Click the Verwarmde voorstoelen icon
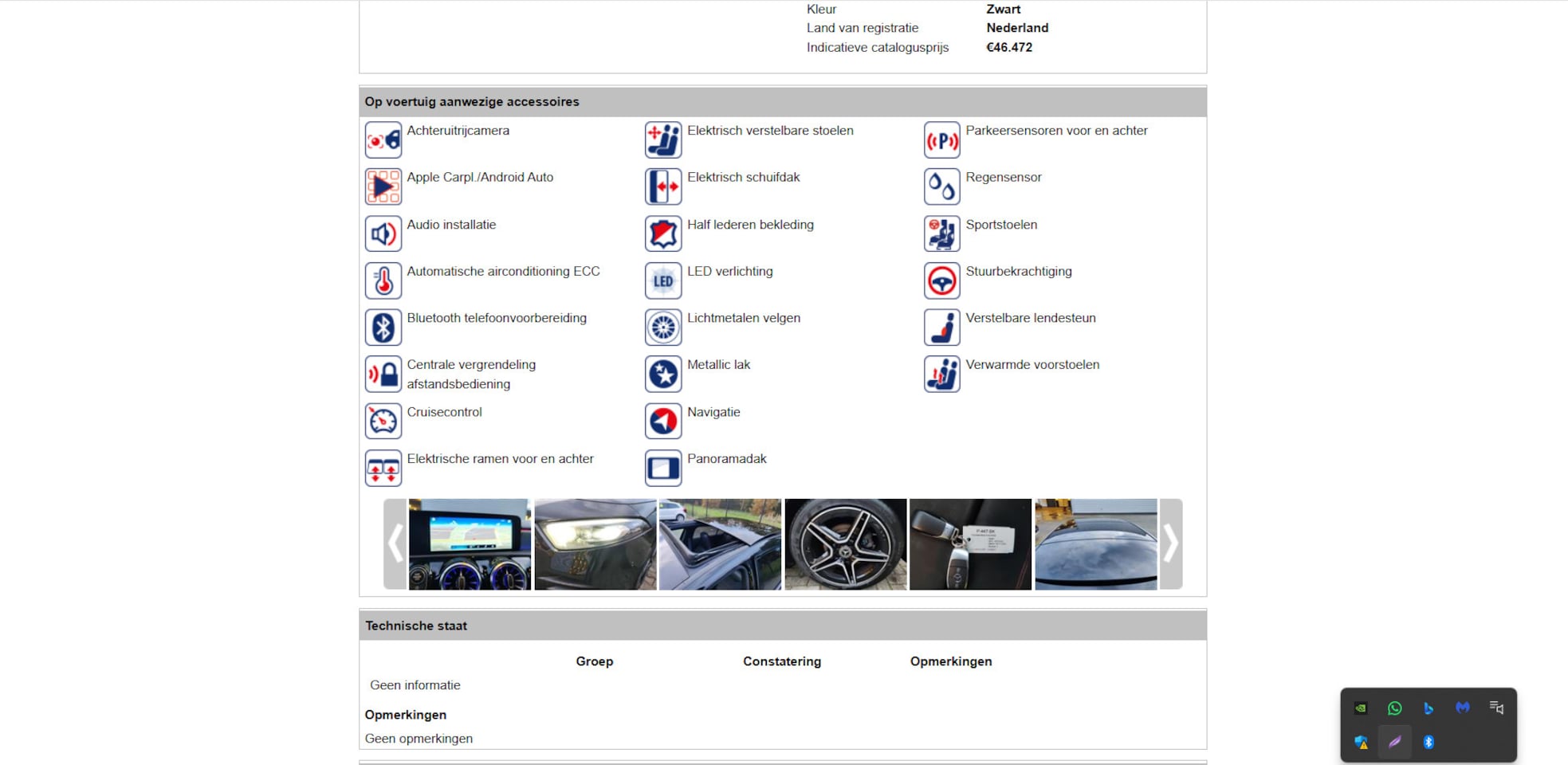1568x765 pixels. point(941,375)
